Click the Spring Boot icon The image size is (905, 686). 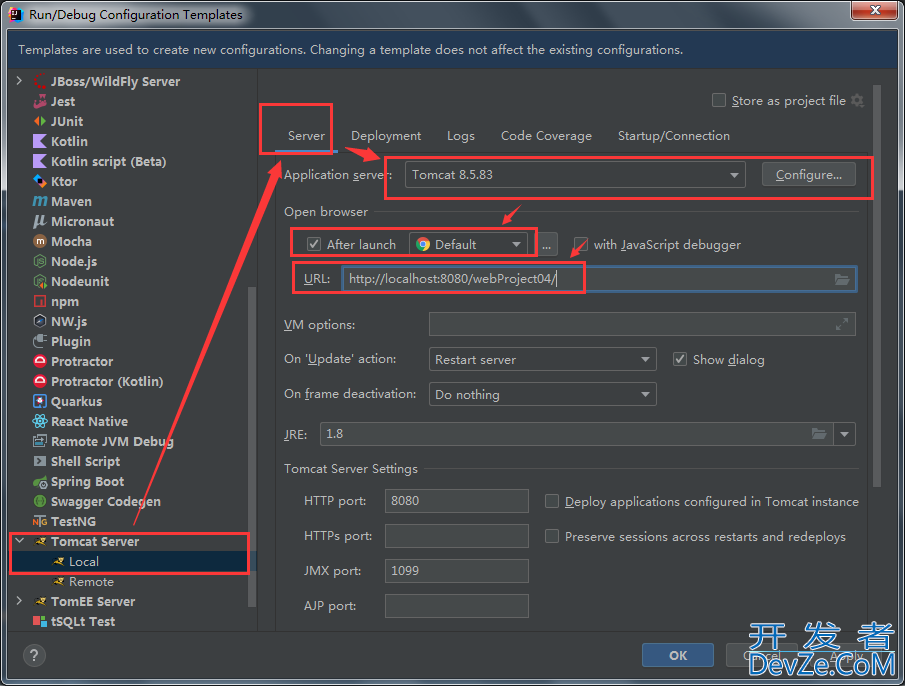40,482
